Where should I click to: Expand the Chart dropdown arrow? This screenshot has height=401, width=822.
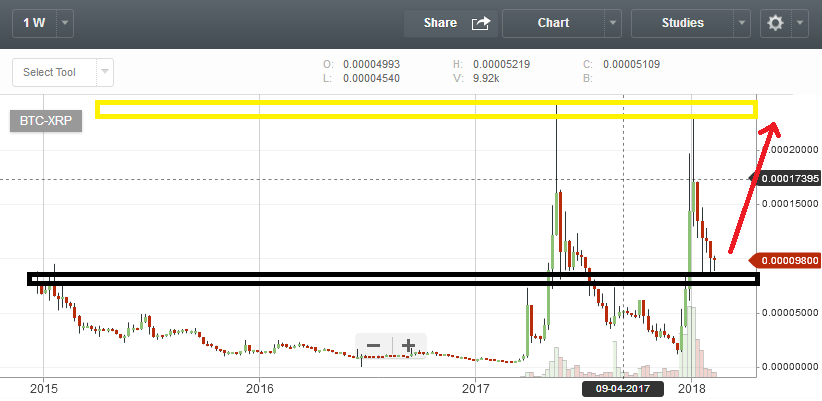tap(613, 23)
